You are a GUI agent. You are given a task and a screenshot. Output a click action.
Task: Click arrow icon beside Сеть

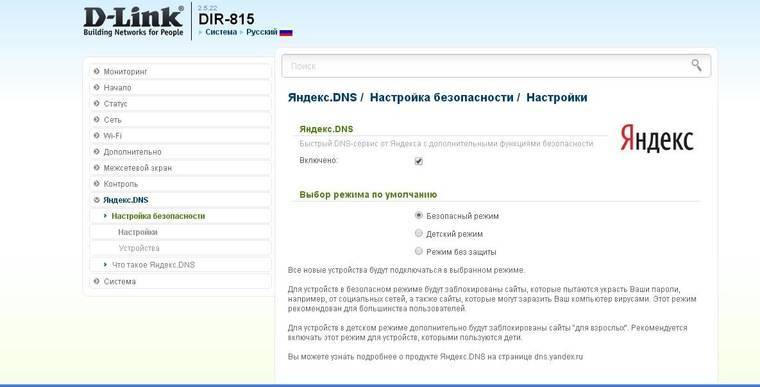point(96,119)
